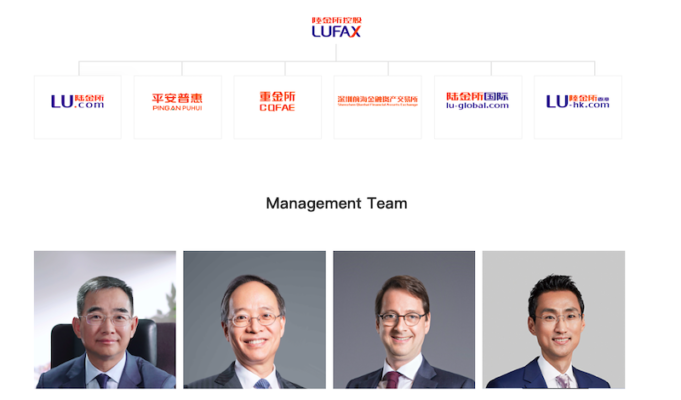Open the Shenzhen Qianhai Financial Assets Exchange logo

pos(377,101)
